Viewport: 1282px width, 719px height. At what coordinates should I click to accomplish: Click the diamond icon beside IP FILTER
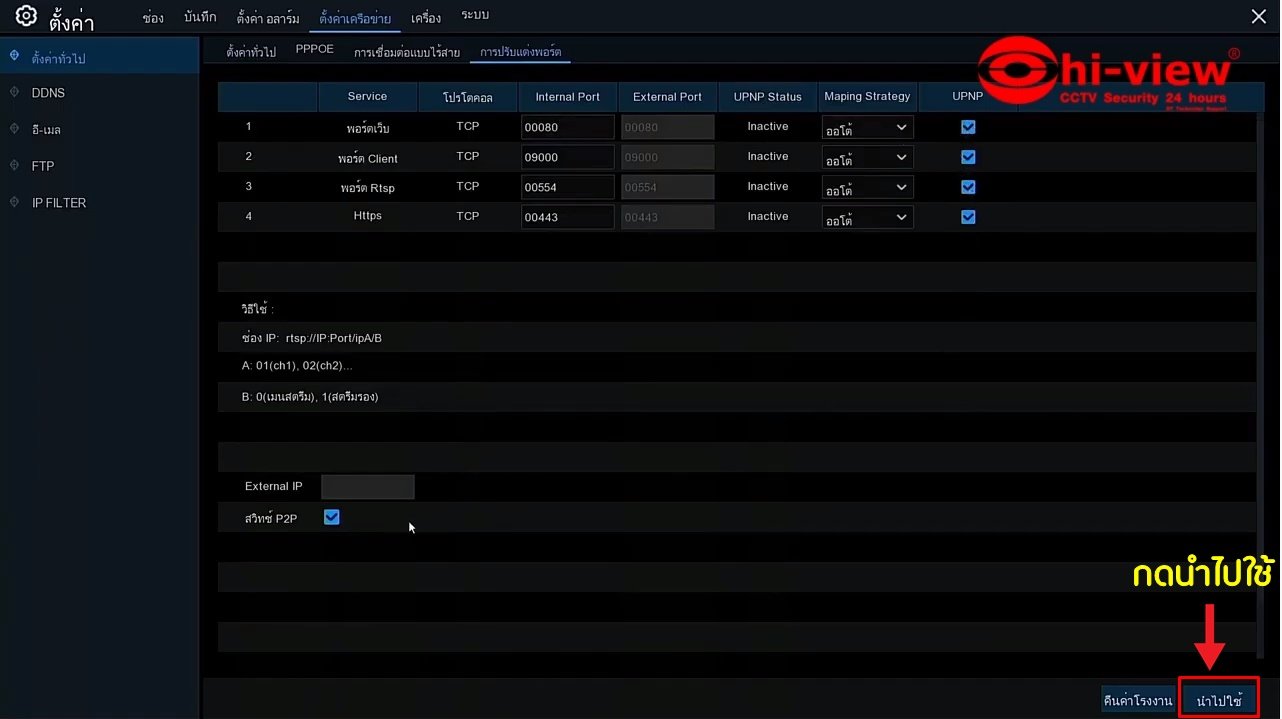click(x=14, y=202)
